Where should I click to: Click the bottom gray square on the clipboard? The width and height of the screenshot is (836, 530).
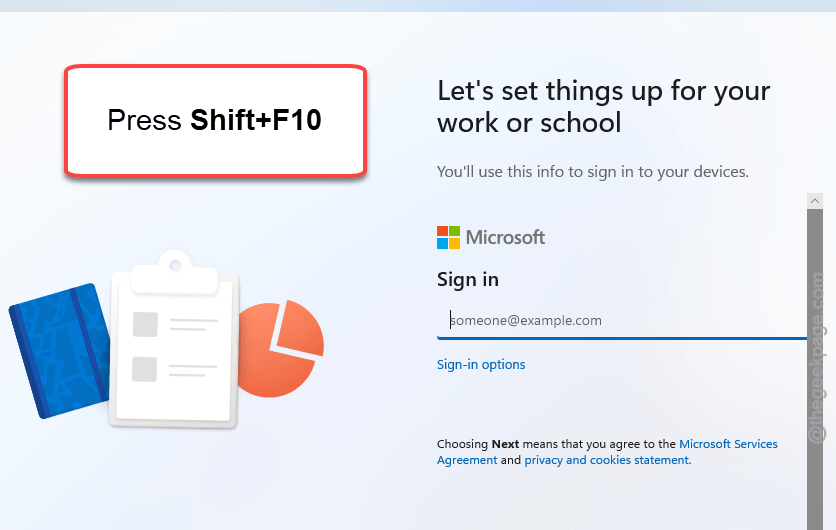(144, 369)
